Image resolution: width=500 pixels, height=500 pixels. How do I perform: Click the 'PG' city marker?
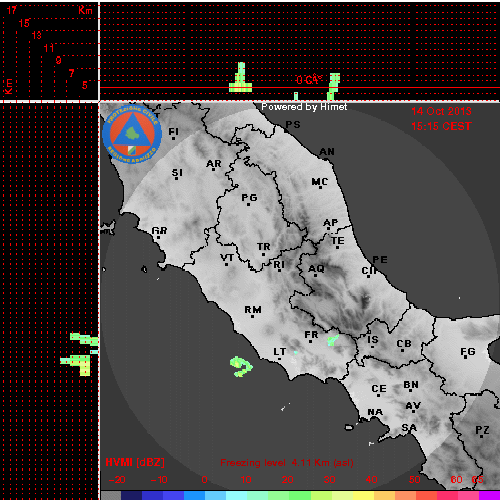249,199
